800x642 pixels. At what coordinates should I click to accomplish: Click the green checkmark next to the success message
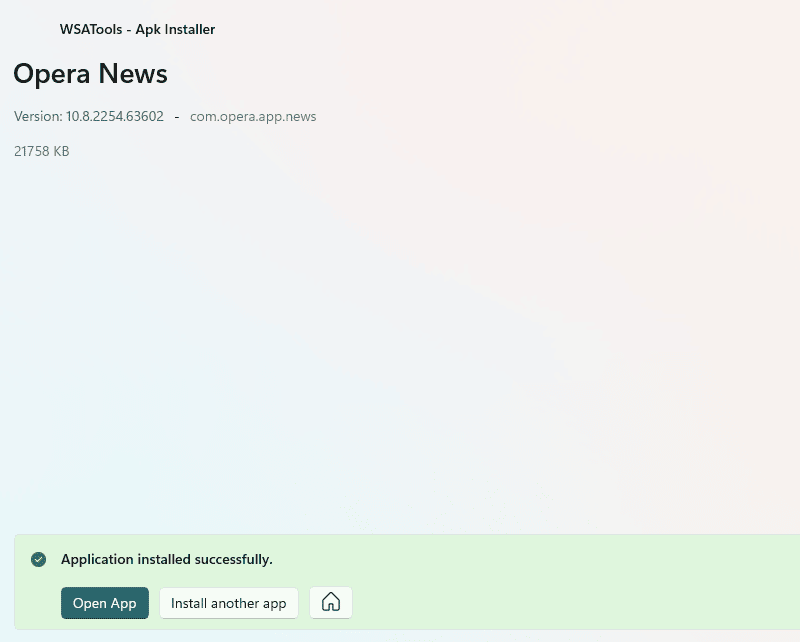pos(38,559)
